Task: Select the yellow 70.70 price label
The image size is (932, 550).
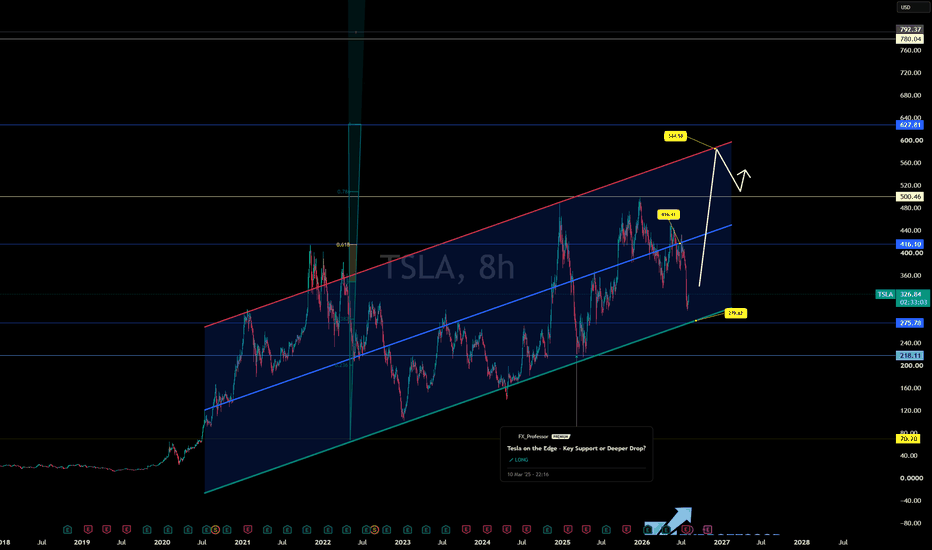Action: (908, 439)
